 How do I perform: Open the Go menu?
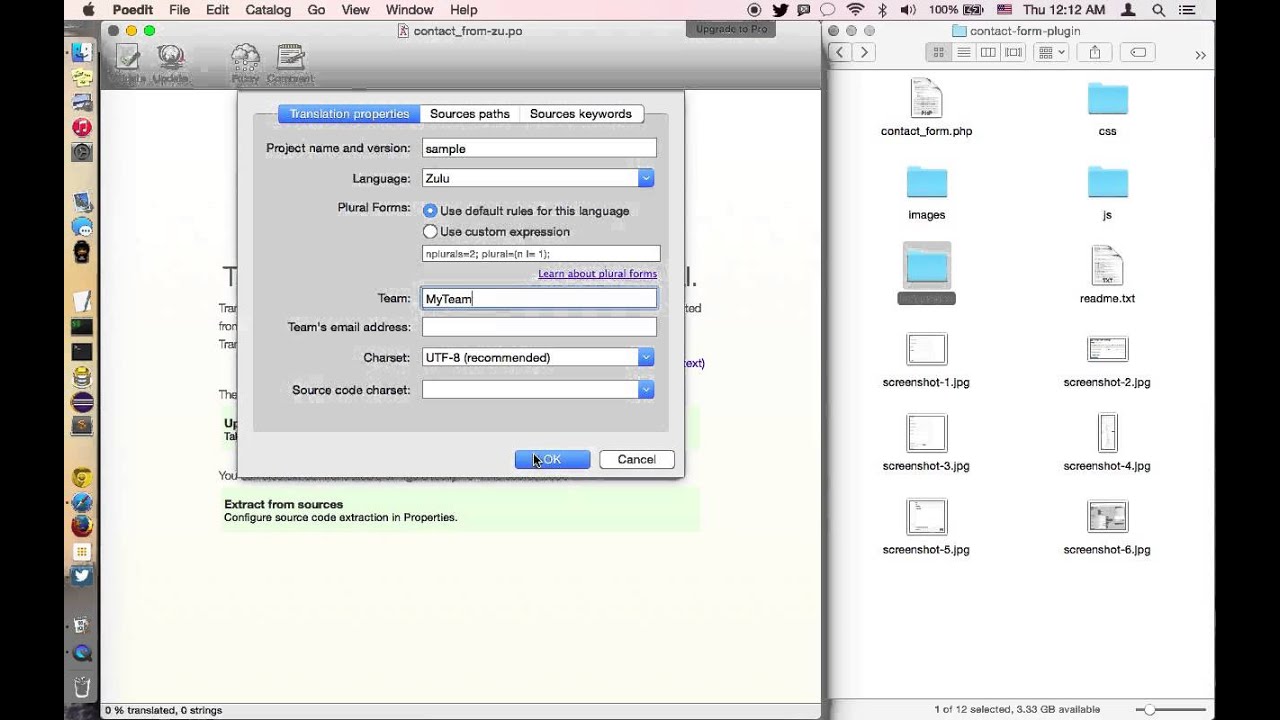tap(316, 10)
